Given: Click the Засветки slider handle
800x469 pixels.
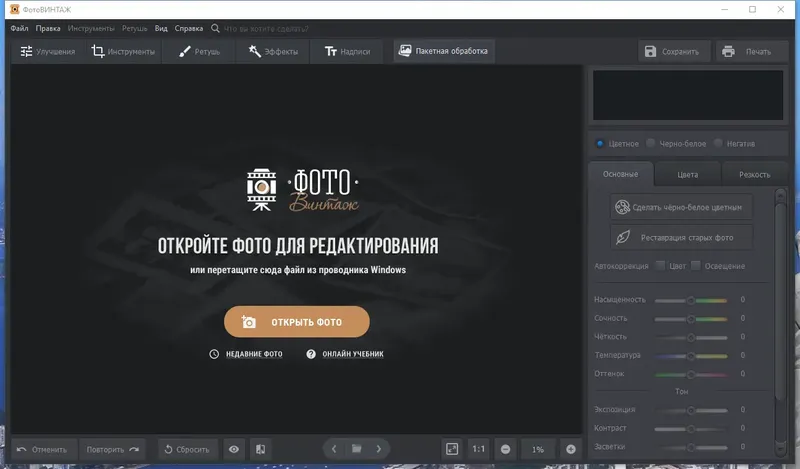Looking at the screenshot, I should tap(691, 448).
